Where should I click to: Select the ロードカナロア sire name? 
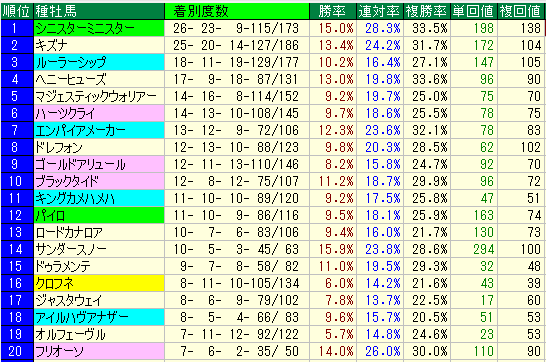click(x=69, y=232)
